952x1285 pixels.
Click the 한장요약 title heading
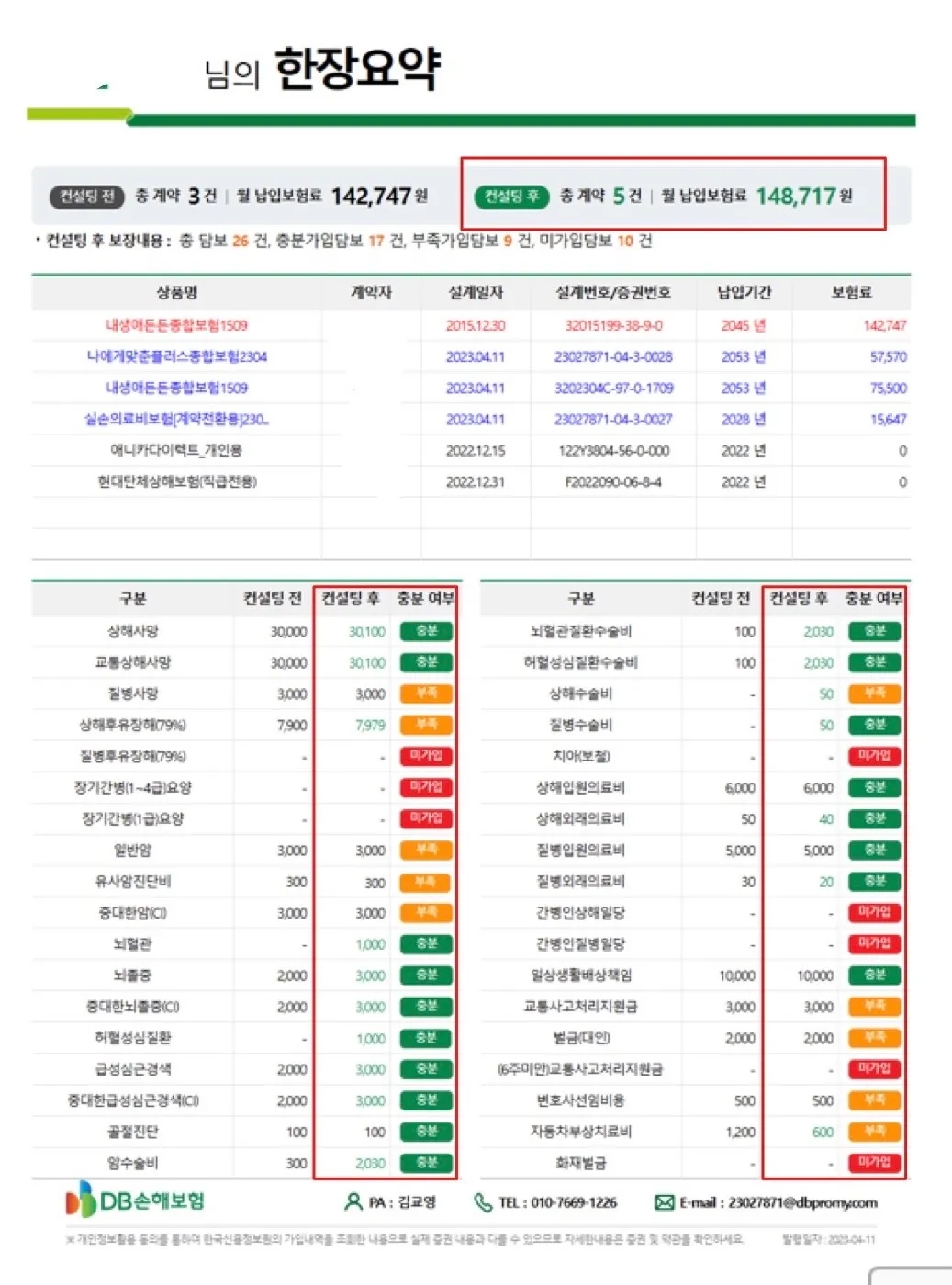pos(358,69)
